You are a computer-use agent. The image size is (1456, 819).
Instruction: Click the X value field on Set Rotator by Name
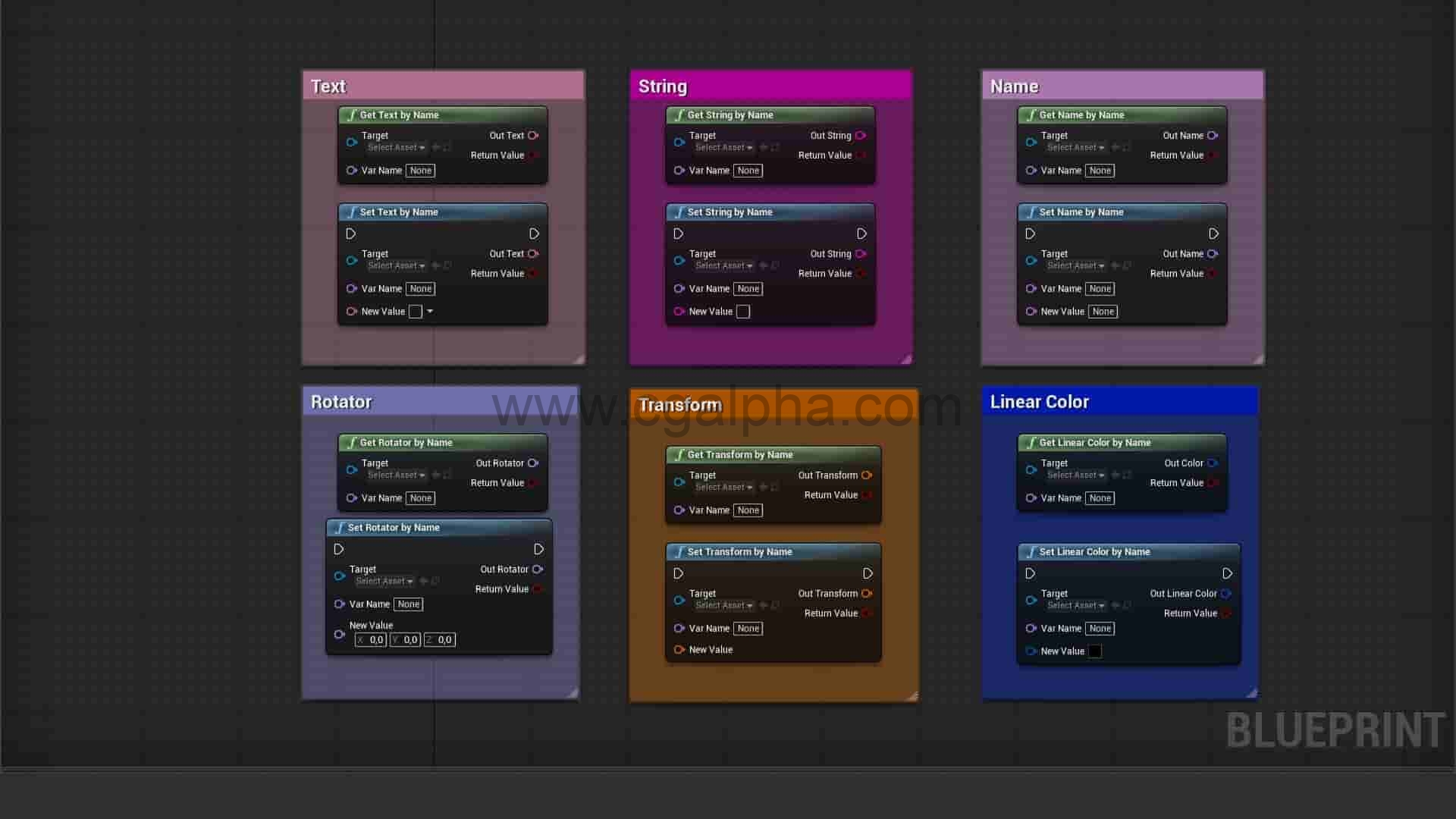pyautogui.click(x=370, y=639)
